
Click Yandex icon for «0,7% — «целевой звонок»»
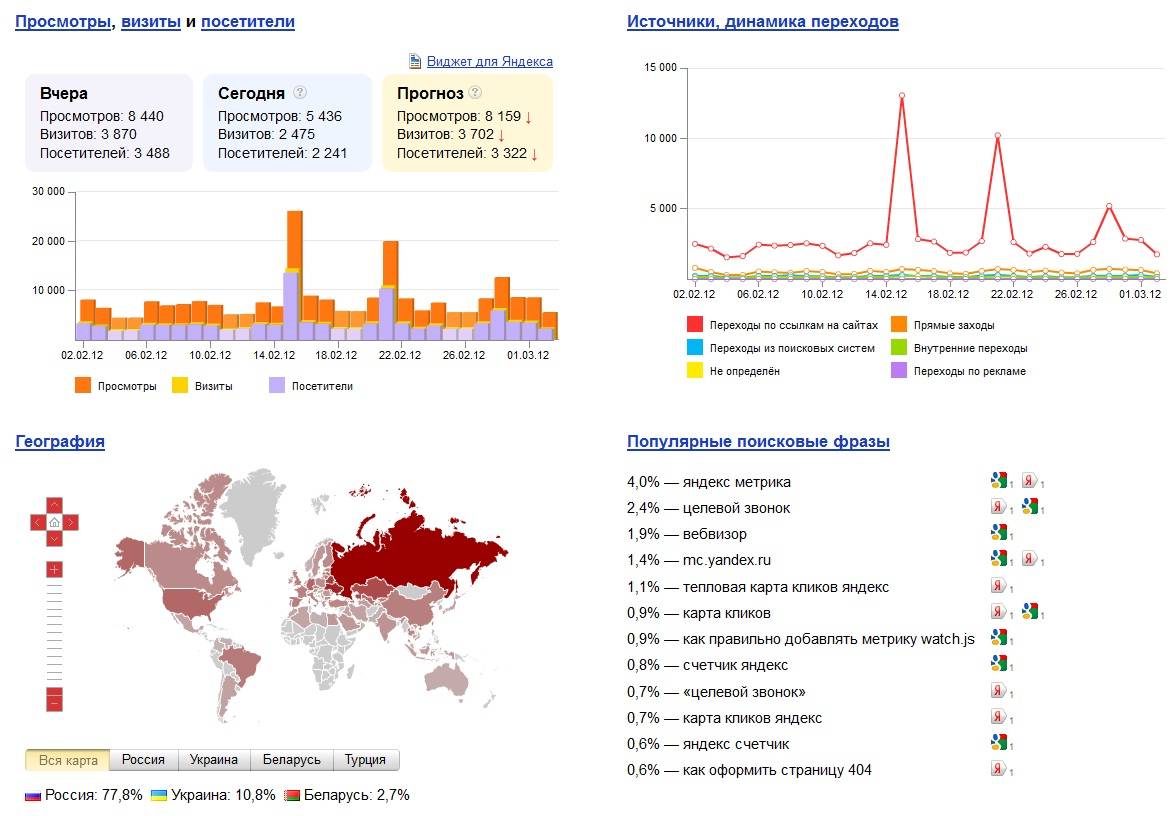[x=999, y=690]
